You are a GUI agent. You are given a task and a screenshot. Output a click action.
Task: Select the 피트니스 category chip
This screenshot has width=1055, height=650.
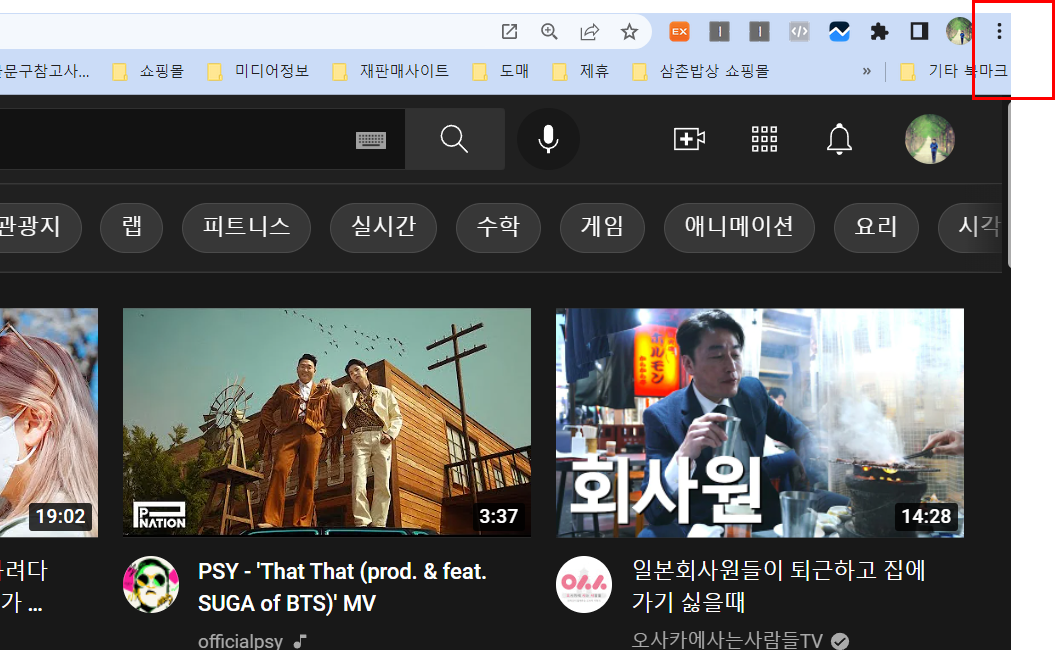click(246, 227)
